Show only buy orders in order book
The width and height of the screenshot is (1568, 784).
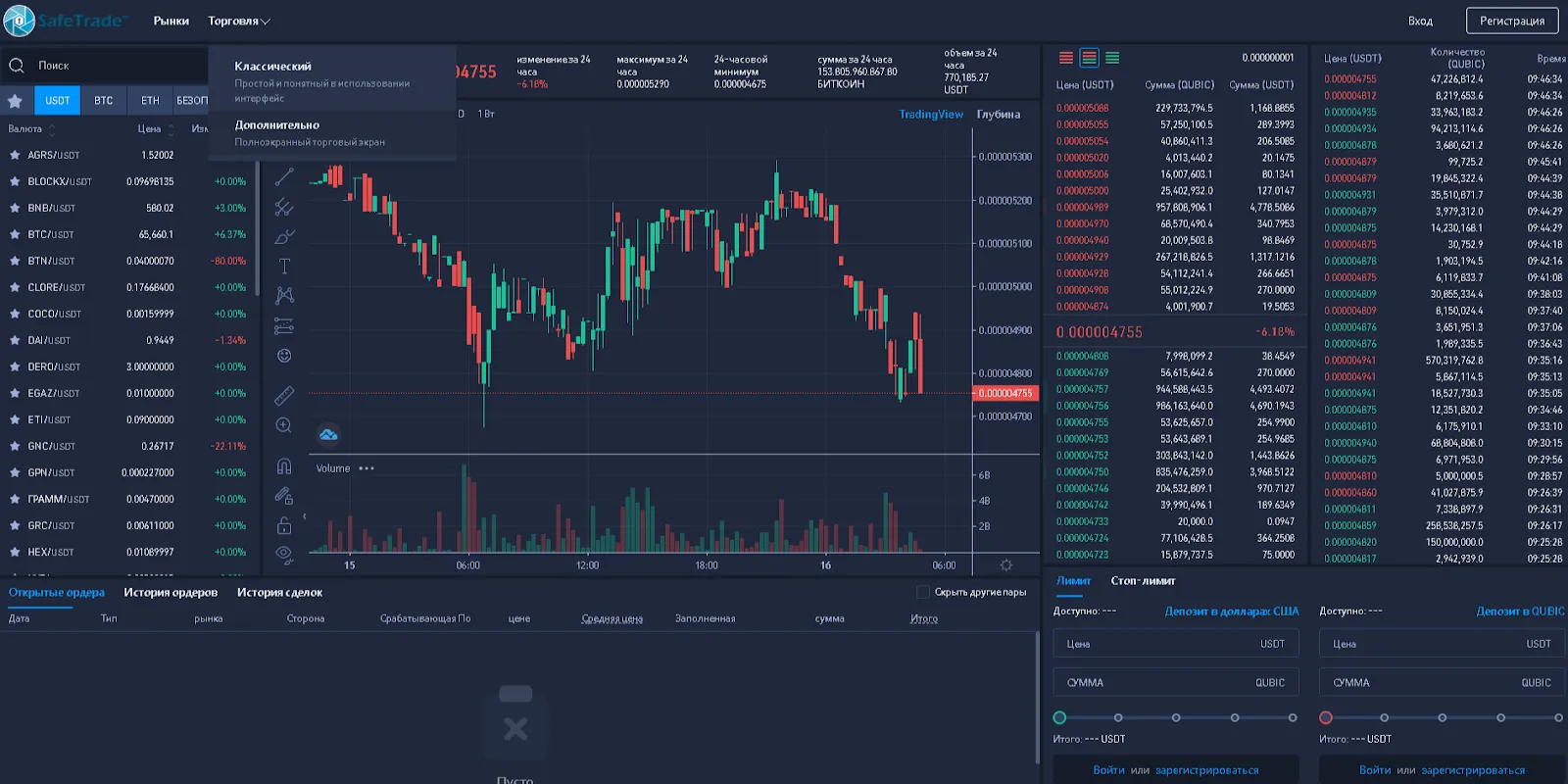coord(1112,58)
